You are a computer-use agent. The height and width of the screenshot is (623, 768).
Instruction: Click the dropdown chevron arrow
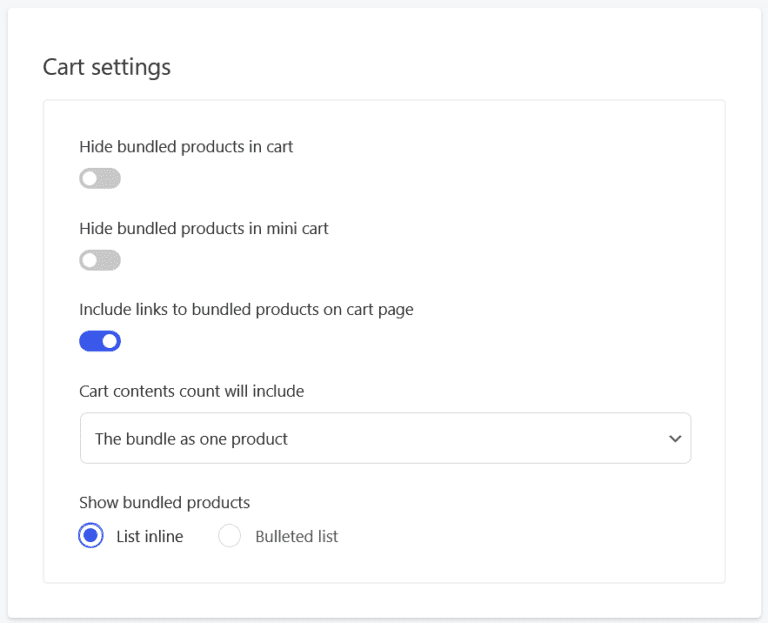[x=675, y=438]
